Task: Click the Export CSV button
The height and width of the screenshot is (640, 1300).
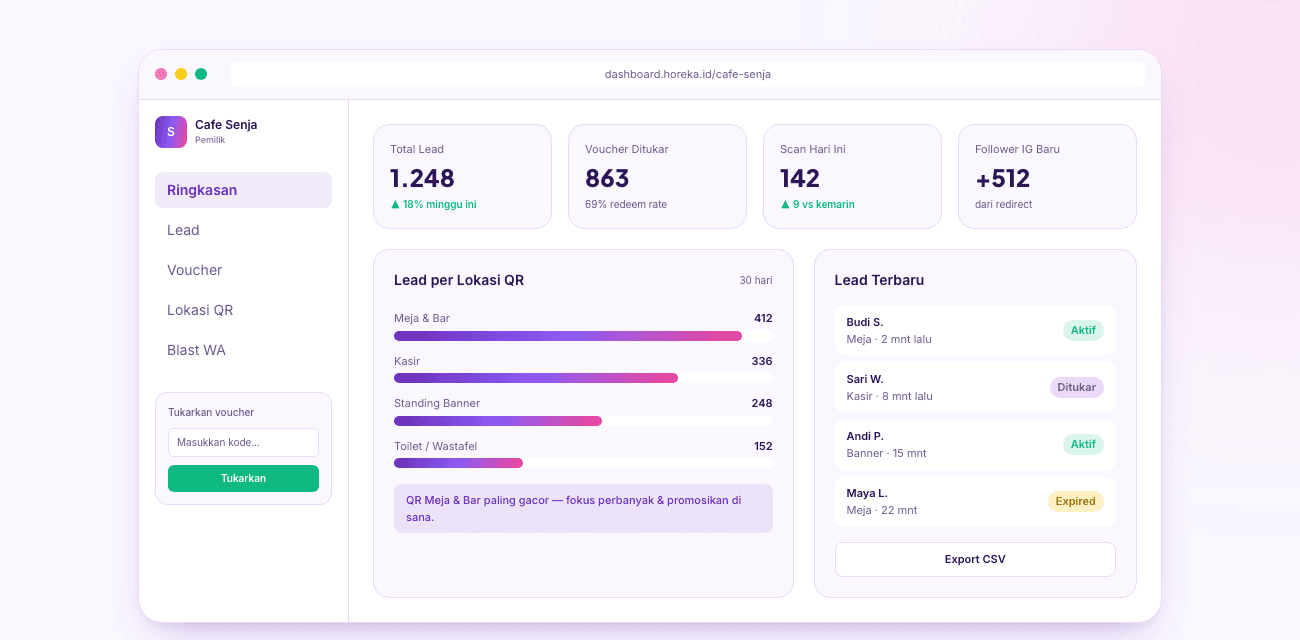Action: pyautogui.click(x=975, y=559)
